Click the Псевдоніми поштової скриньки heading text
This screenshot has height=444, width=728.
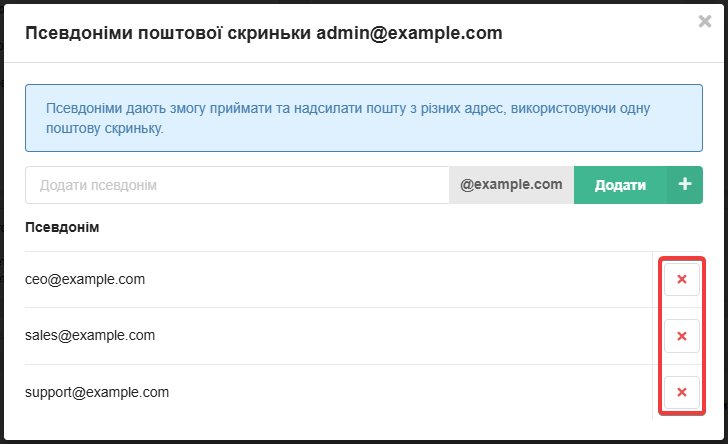click(168, 33)
